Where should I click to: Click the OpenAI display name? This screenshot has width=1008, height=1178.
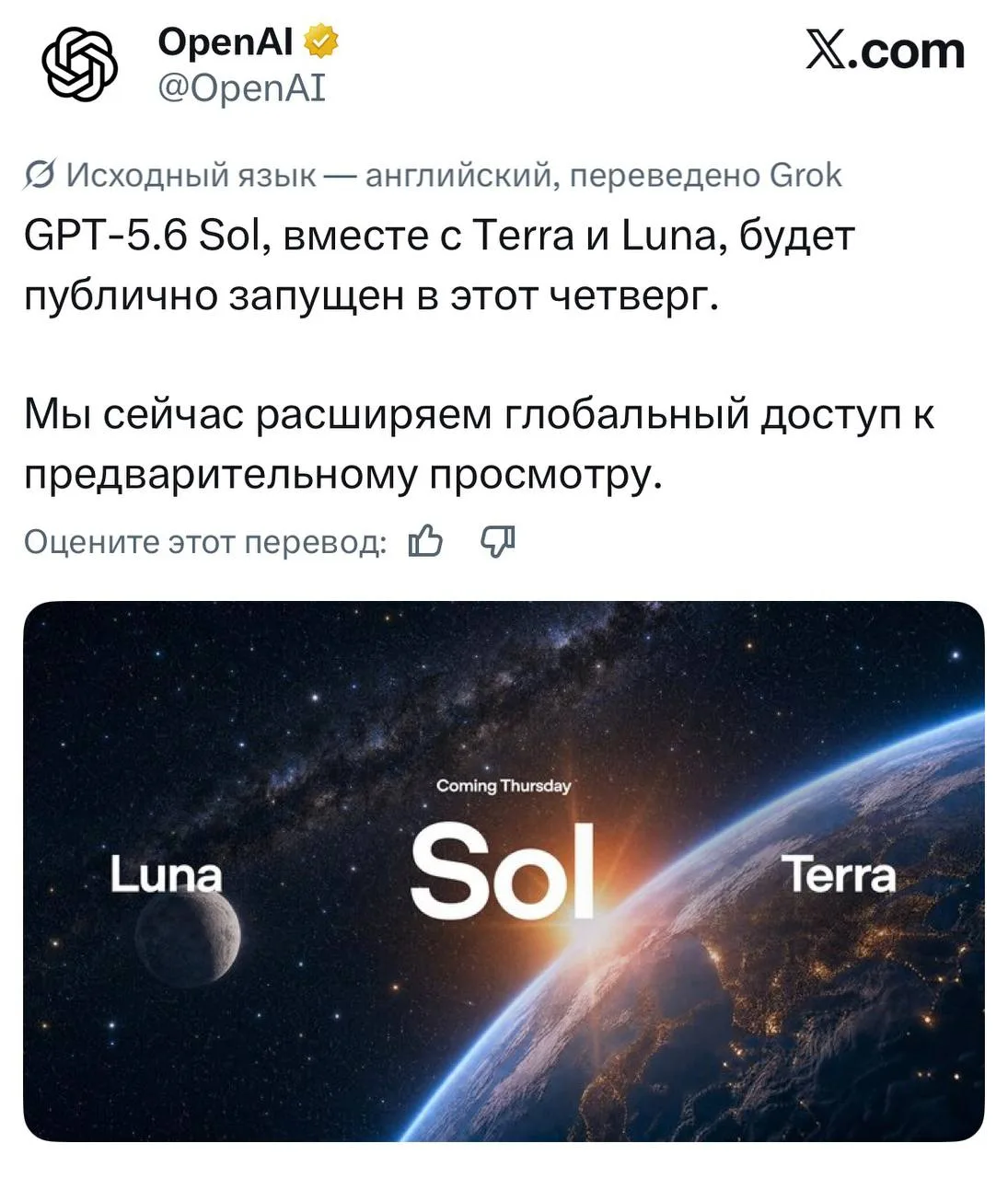[226, 42]
